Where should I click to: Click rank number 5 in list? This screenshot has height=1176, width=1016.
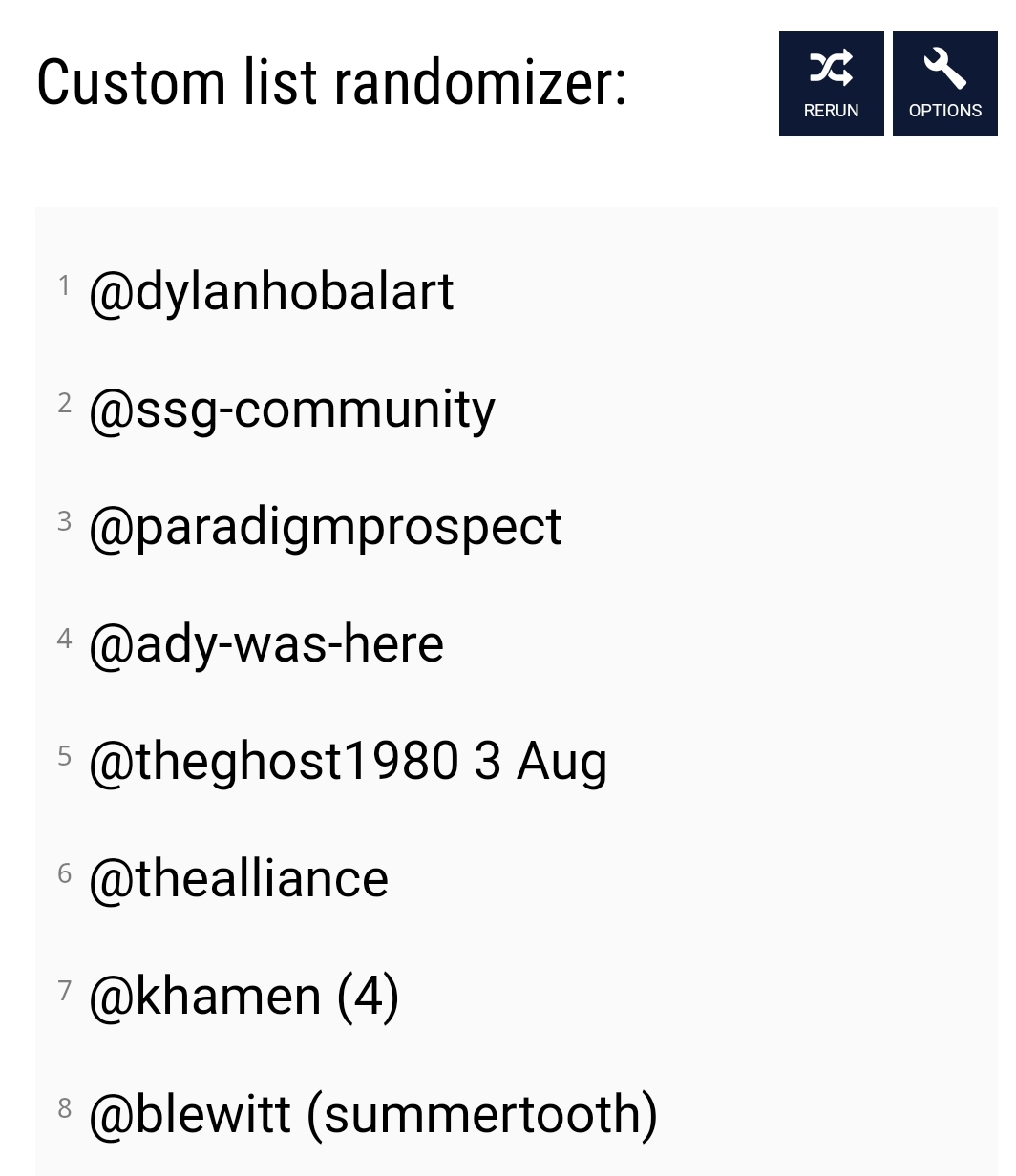(64, 755)
